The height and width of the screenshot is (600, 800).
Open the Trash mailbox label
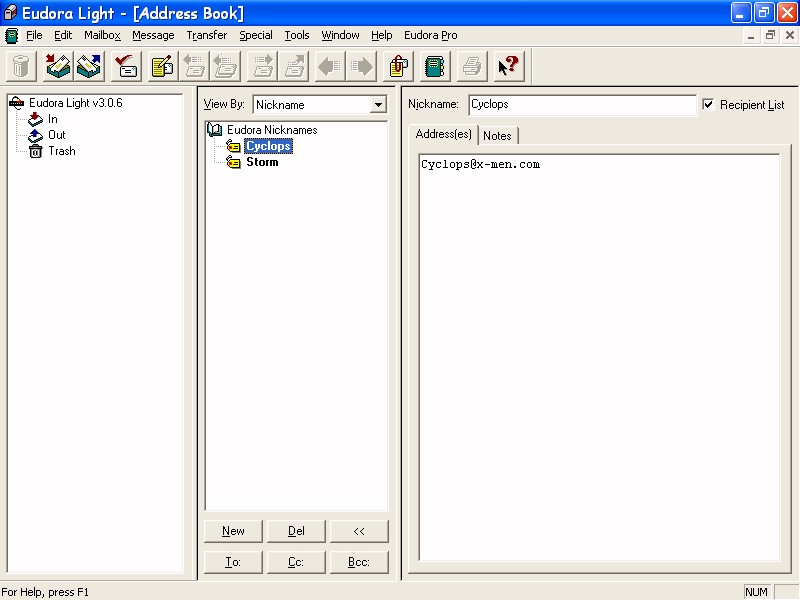click(x=62, y=152)
